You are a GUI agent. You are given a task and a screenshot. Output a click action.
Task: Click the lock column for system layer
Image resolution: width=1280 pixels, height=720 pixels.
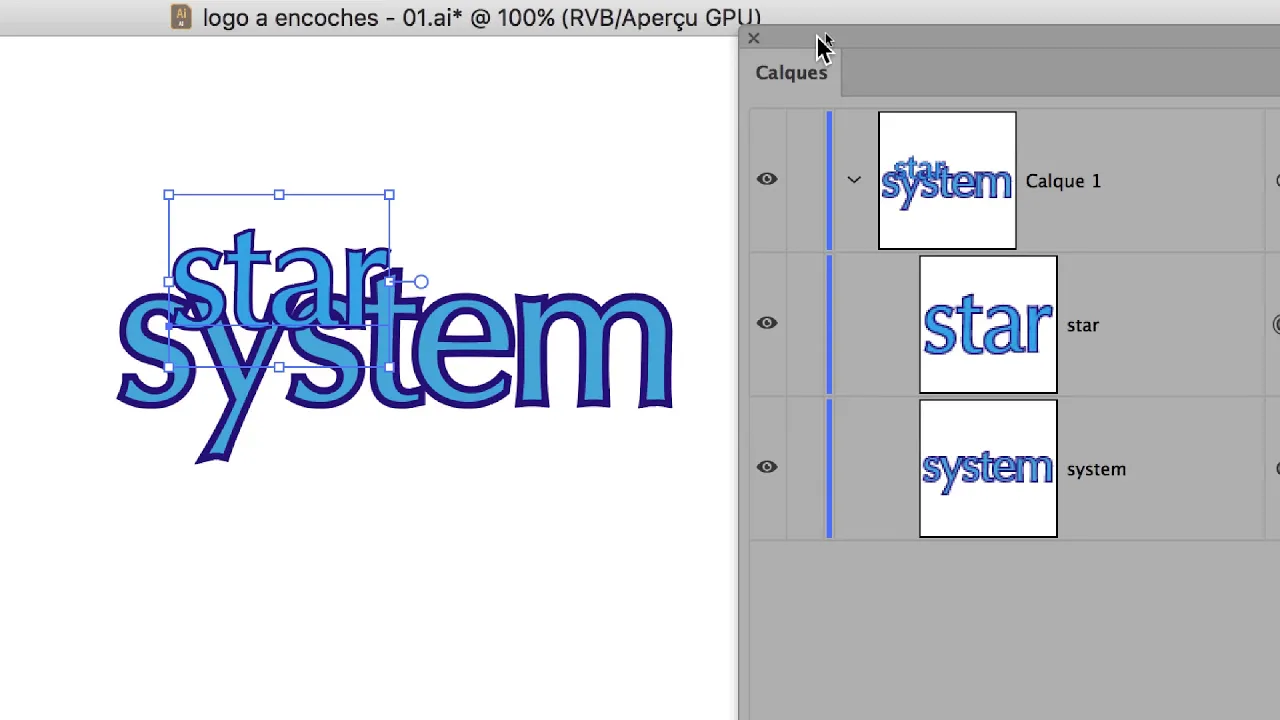(806, 468)
